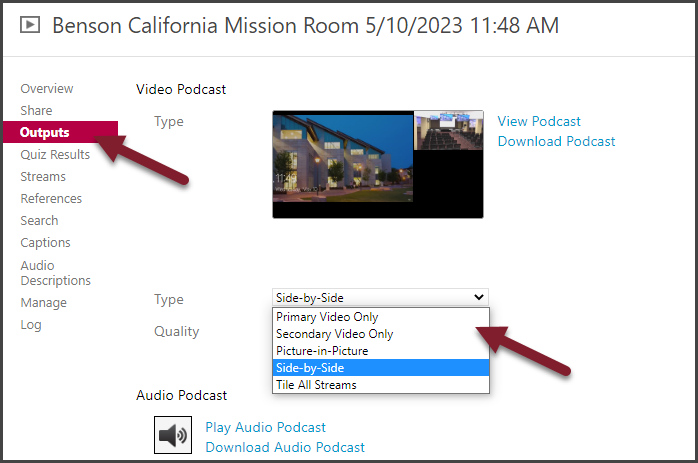Click the video podcast preview thumbnail

click(x=377, y=164)
